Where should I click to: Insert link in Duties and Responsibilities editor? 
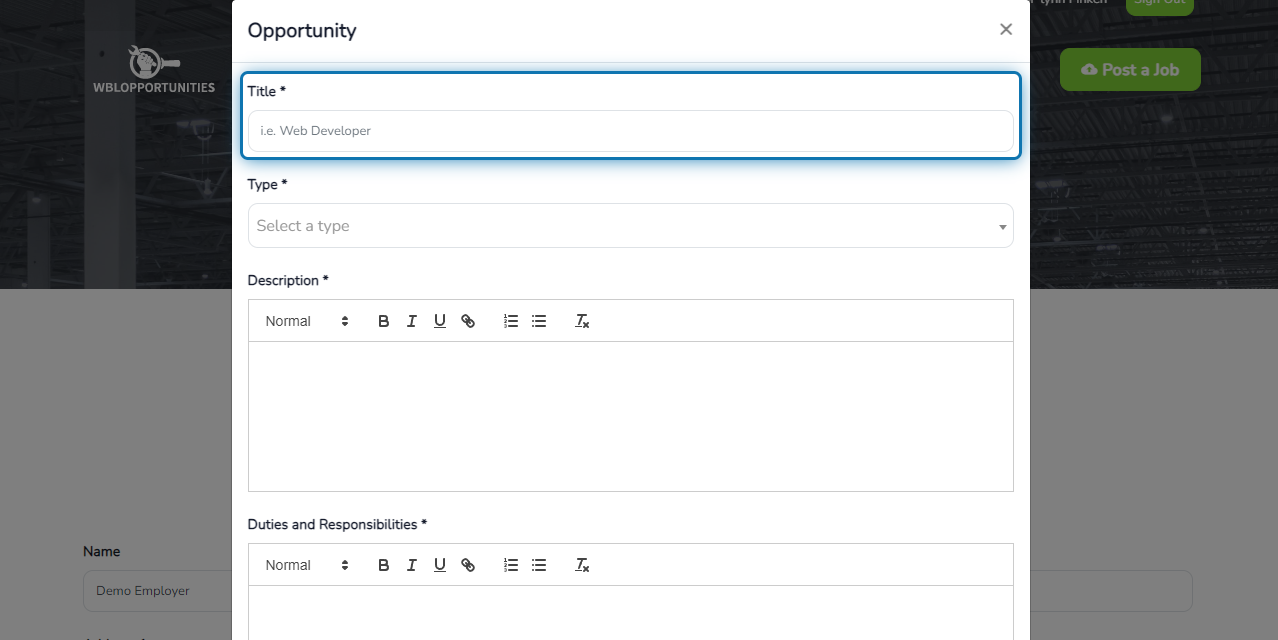467,565
